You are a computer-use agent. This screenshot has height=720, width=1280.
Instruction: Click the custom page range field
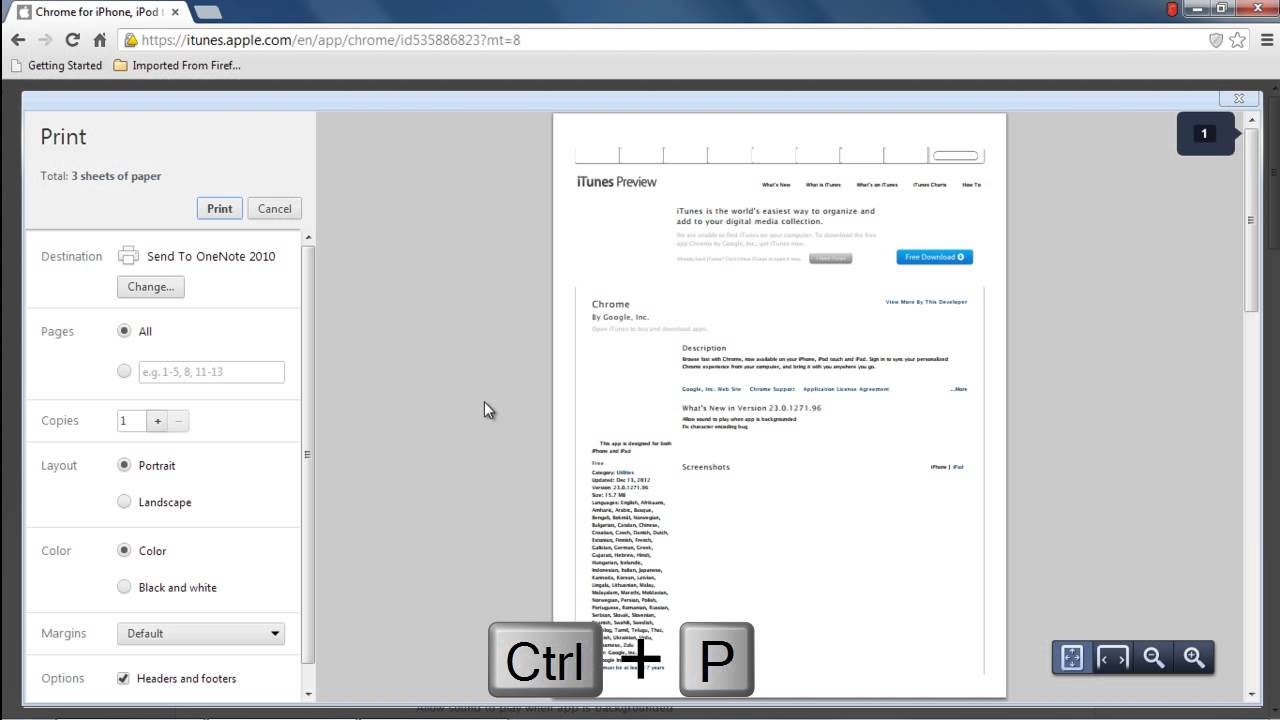coord(210,371)
